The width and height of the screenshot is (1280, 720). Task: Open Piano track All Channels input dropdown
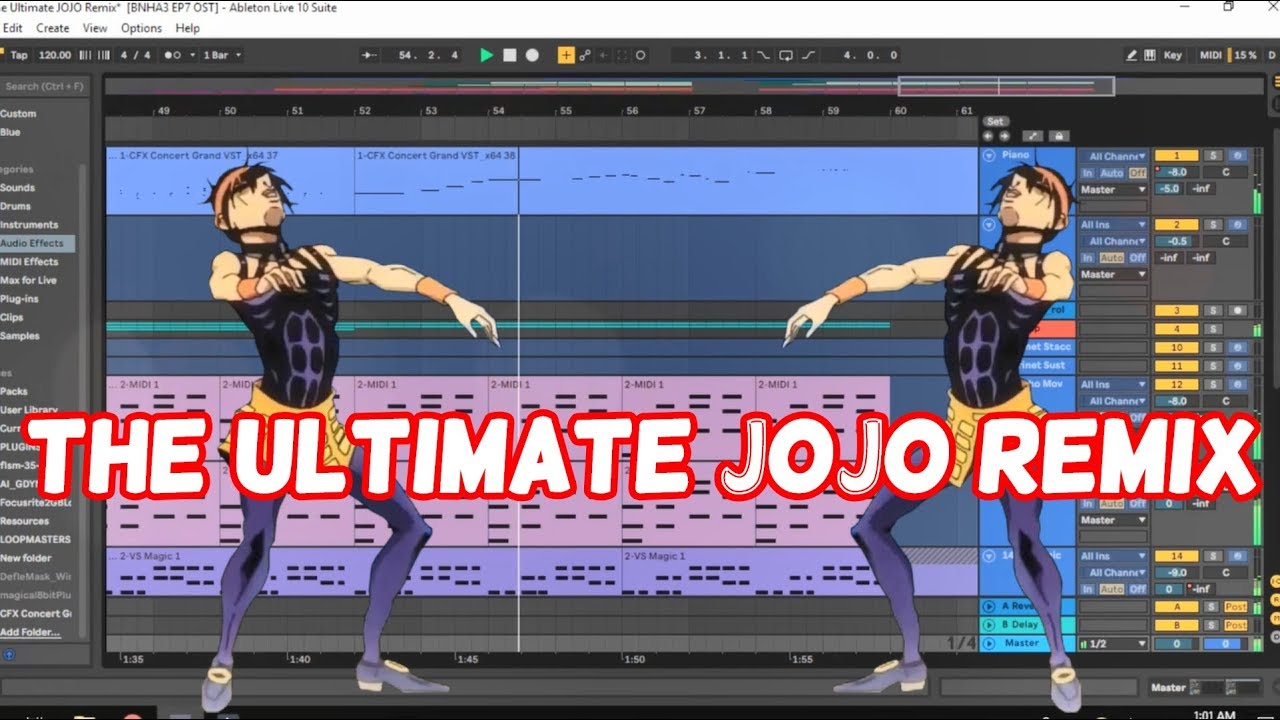click(x=1113, y=156)
